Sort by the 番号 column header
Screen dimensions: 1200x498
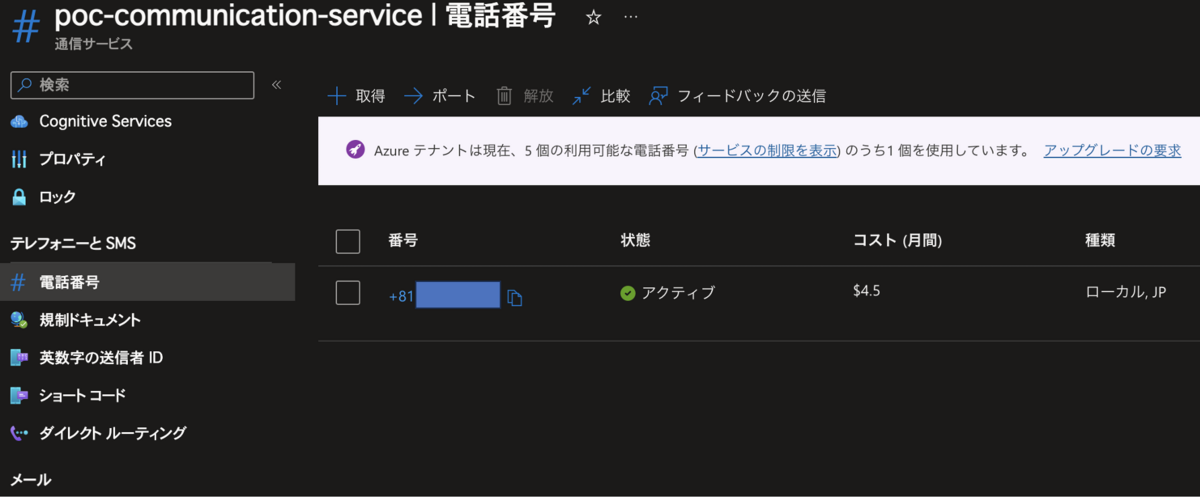point(403,240)
